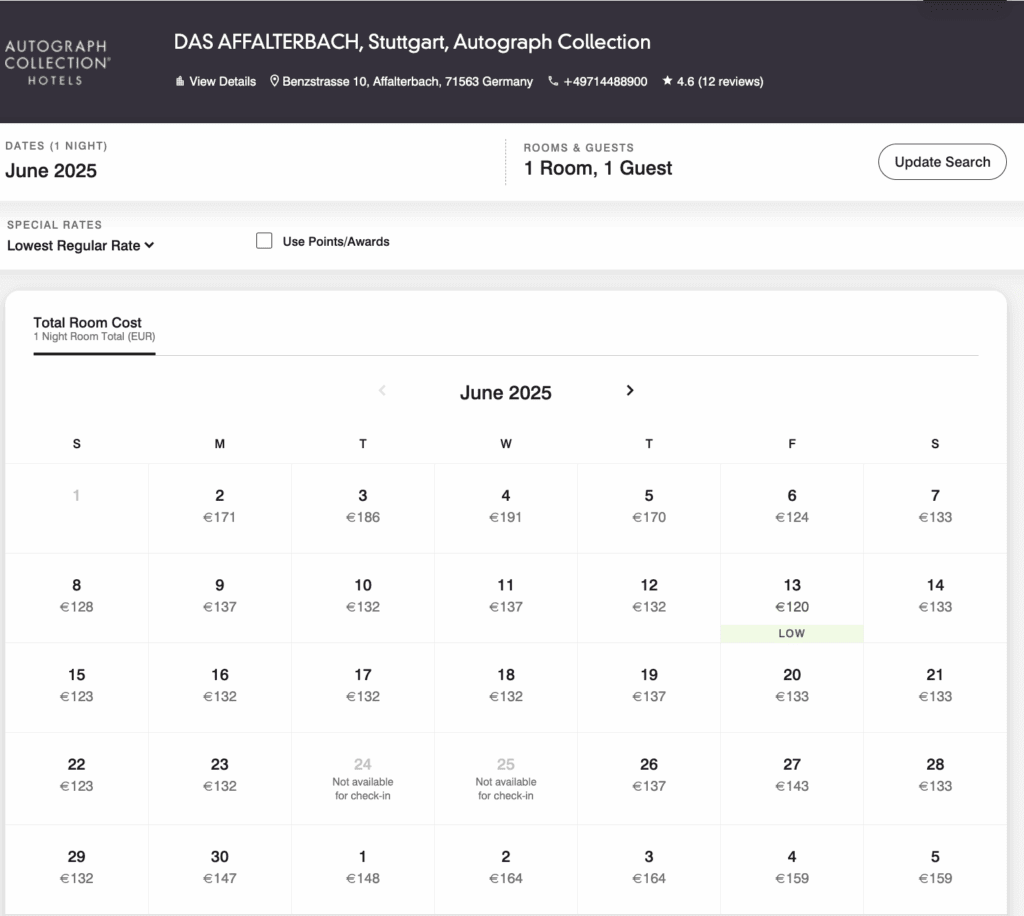Choose June 6 priced at €124

[792, 507]
